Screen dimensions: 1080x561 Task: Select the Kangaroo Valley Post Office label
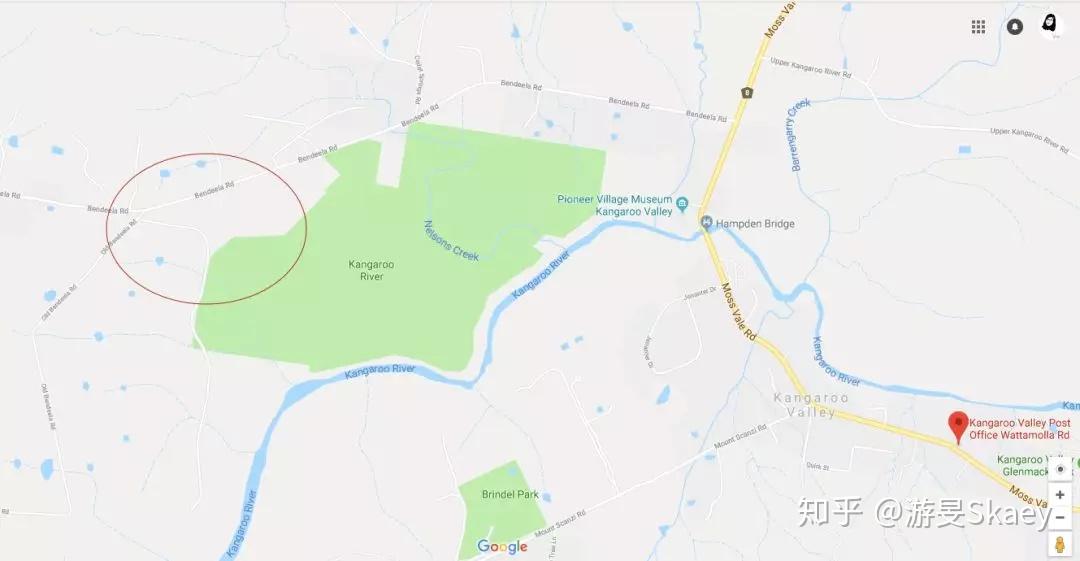[1020, 429]
